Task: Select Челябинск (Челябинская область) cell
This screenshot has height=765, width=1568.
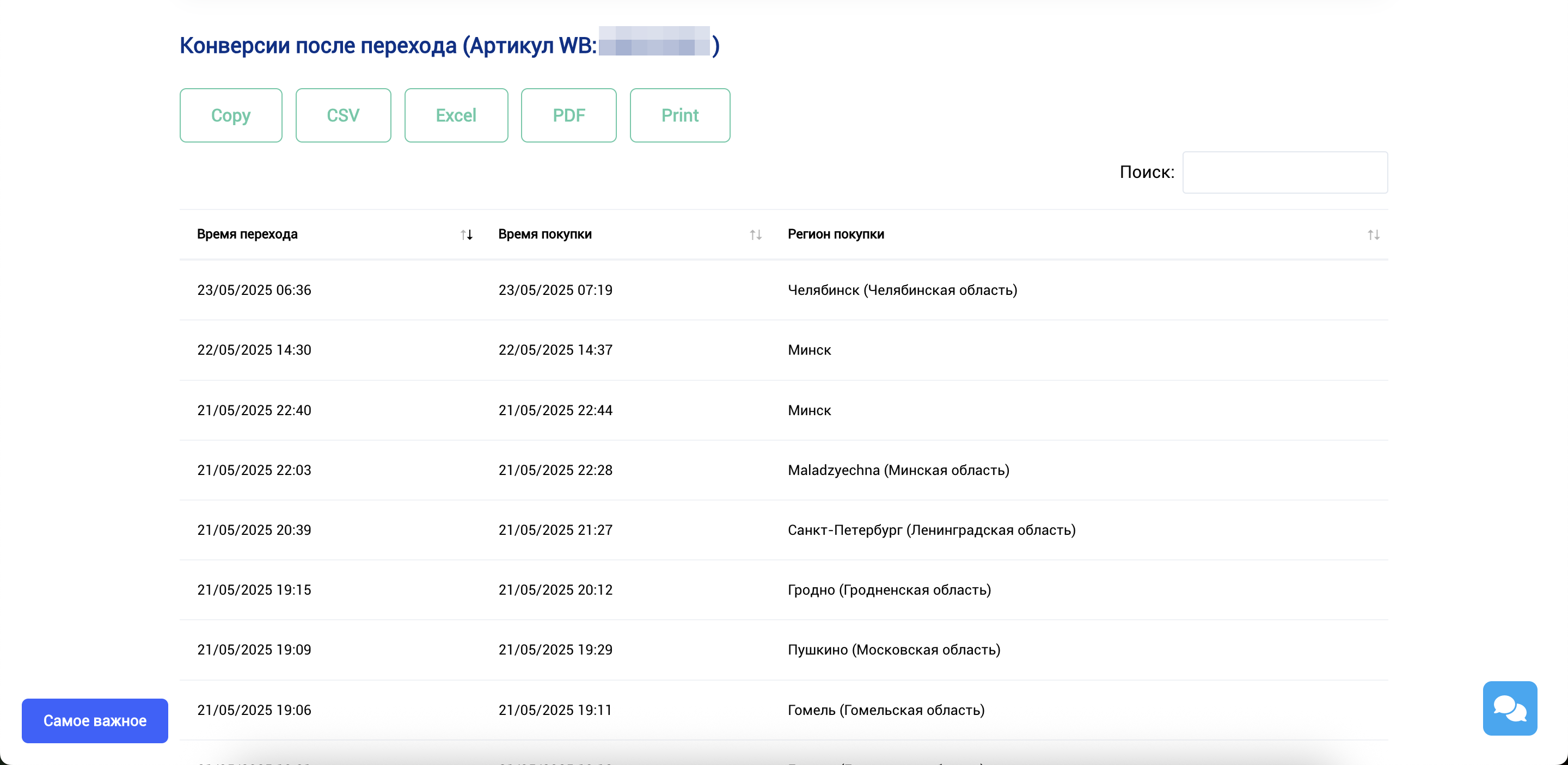Action: (902, 290)
